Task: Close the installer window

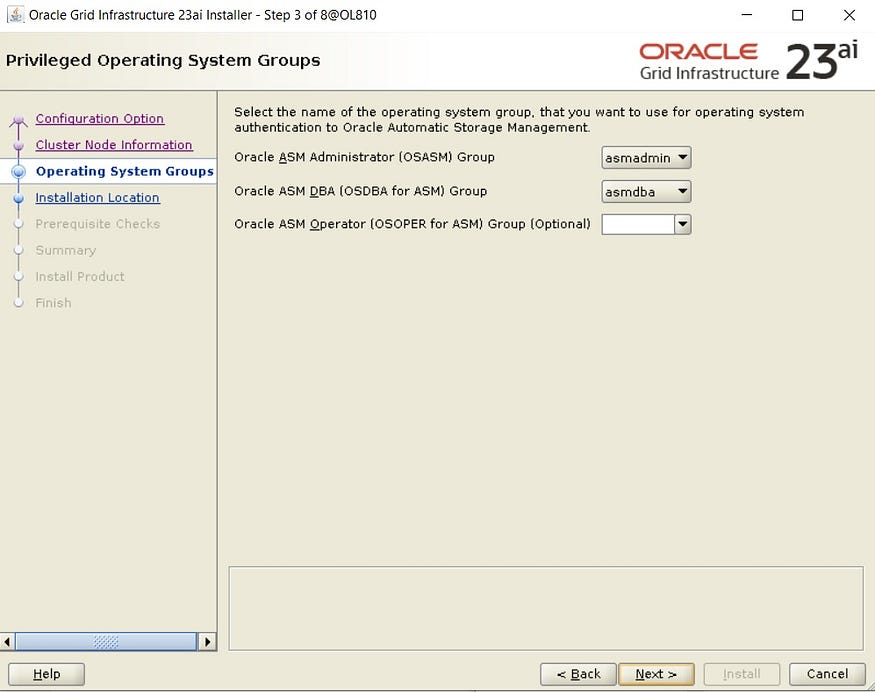Action: [849, 15]
